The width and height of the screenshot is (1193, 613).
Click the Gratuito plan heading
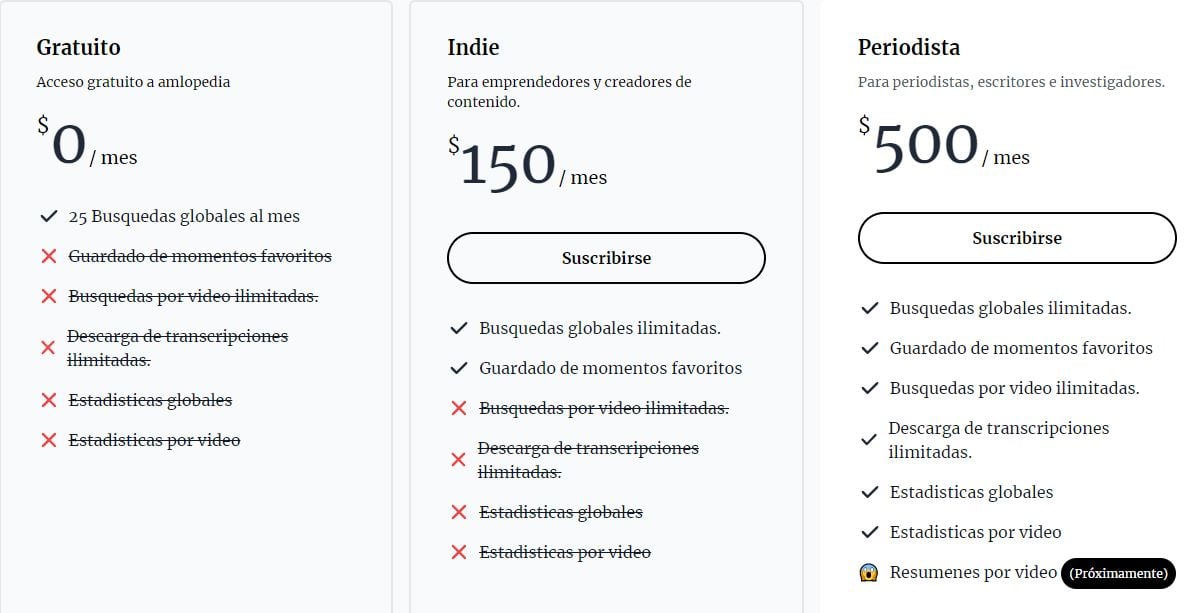[x=78, y=47]
